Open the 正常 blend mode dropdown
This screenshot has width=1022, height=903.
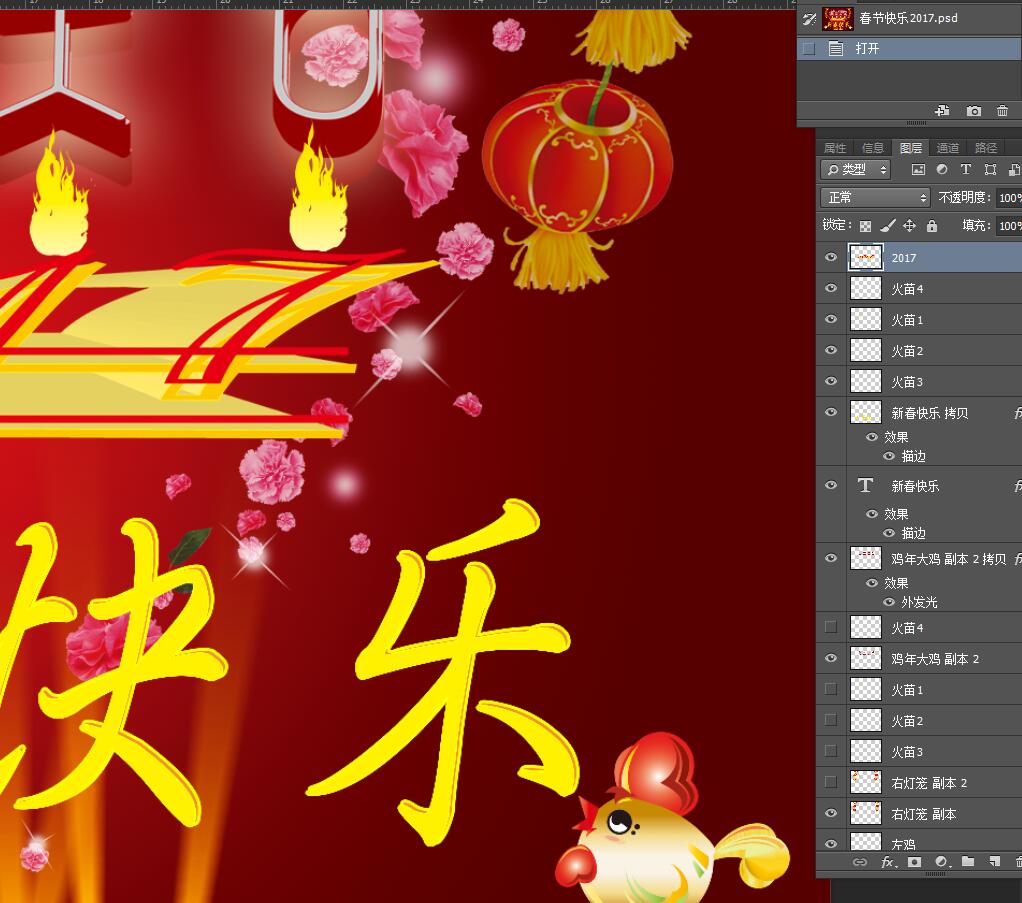[x=875, y=198]
